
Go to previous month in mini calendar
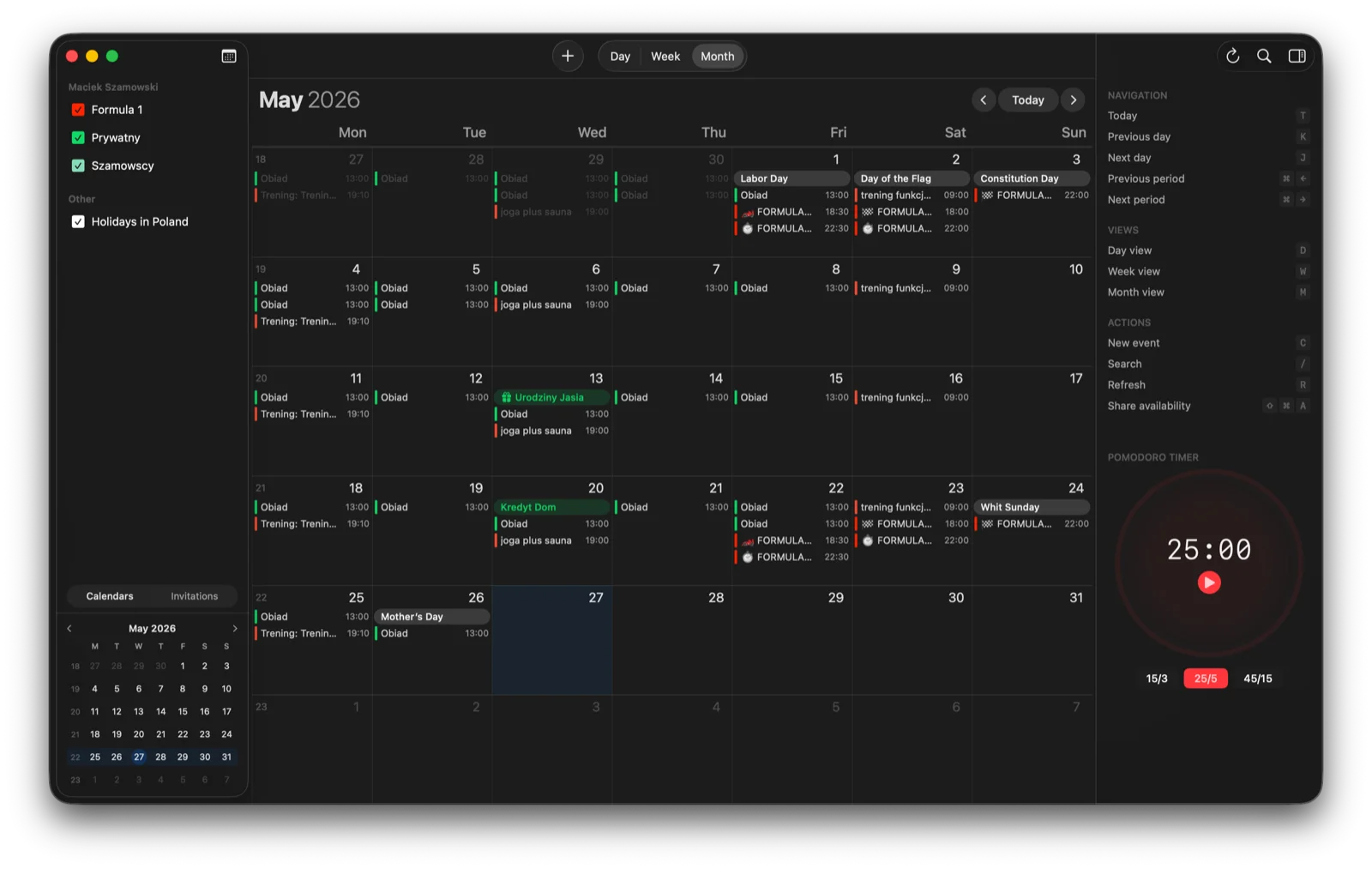(x=69, y=627)
